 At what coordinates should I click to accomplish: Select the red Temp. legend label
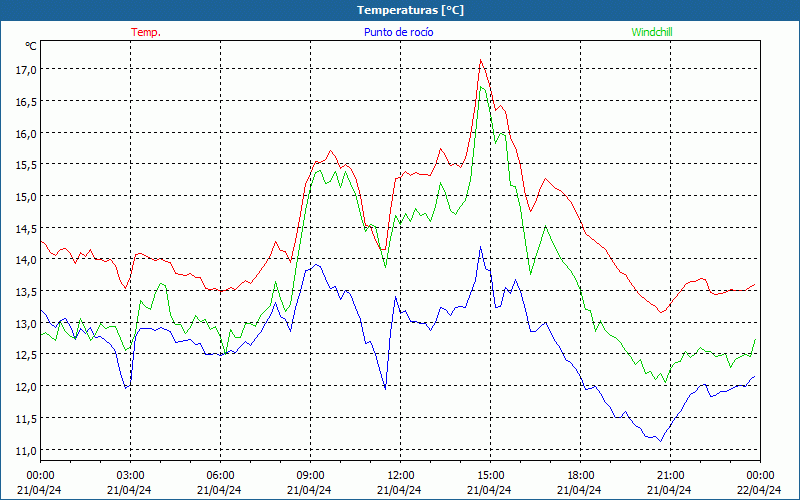coord(146,32)
